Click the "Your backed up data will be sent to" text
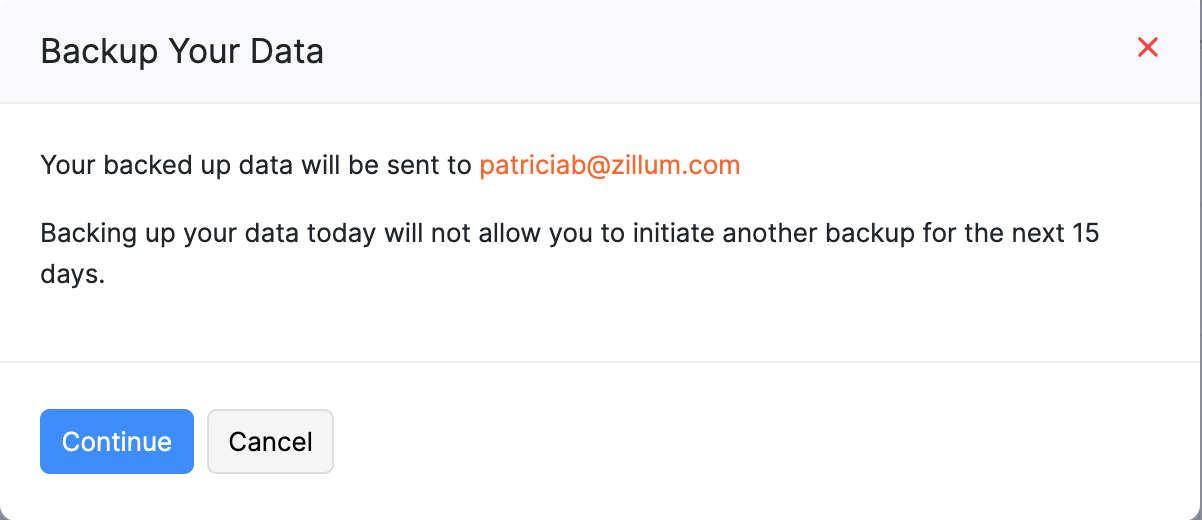Viewport: 1202px width, 520px height. click(x=255, y=165)
